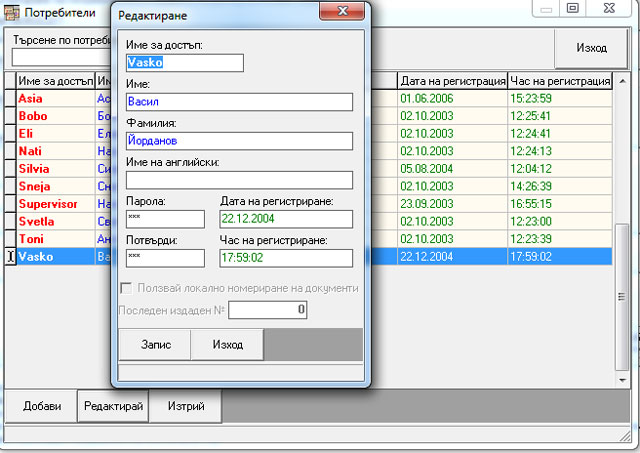Click the Добави button
The image size is (640, 453).
click(x=41, y=406)
